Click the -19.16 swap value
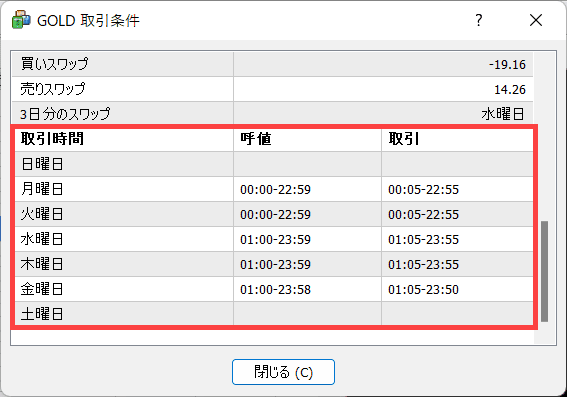The height and width of the screenshot is (397, 567). click(507, 64)
